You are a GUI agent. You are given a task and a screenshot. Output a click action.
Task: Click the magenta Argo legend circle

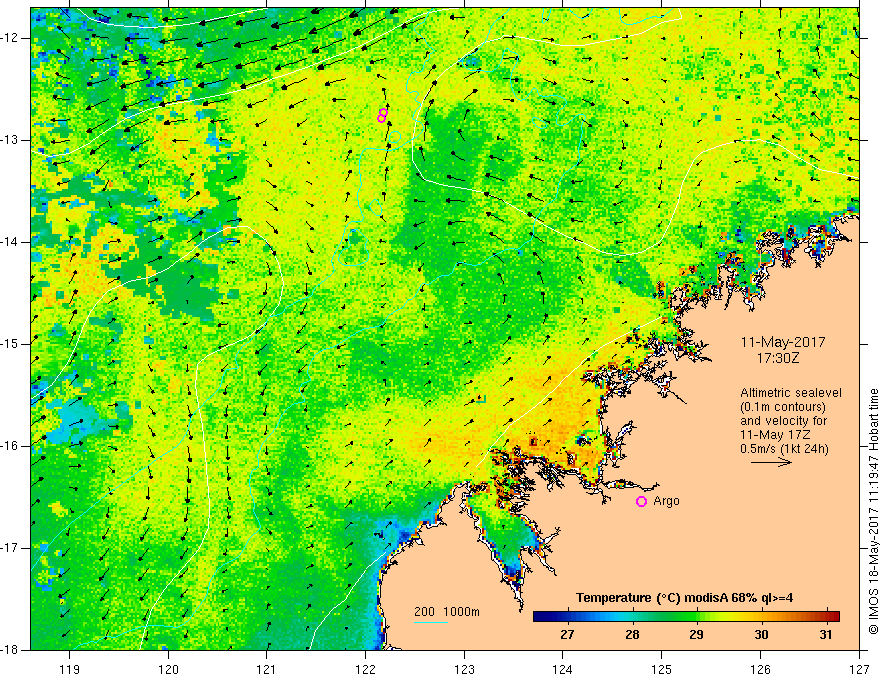click(641, 501)
